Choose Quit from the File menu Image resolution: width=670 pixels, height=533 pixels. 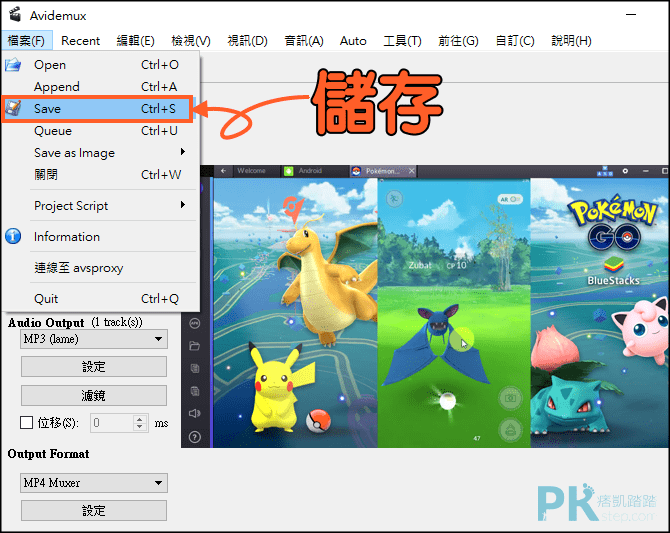pyautogui.click(x=101, y=299)
